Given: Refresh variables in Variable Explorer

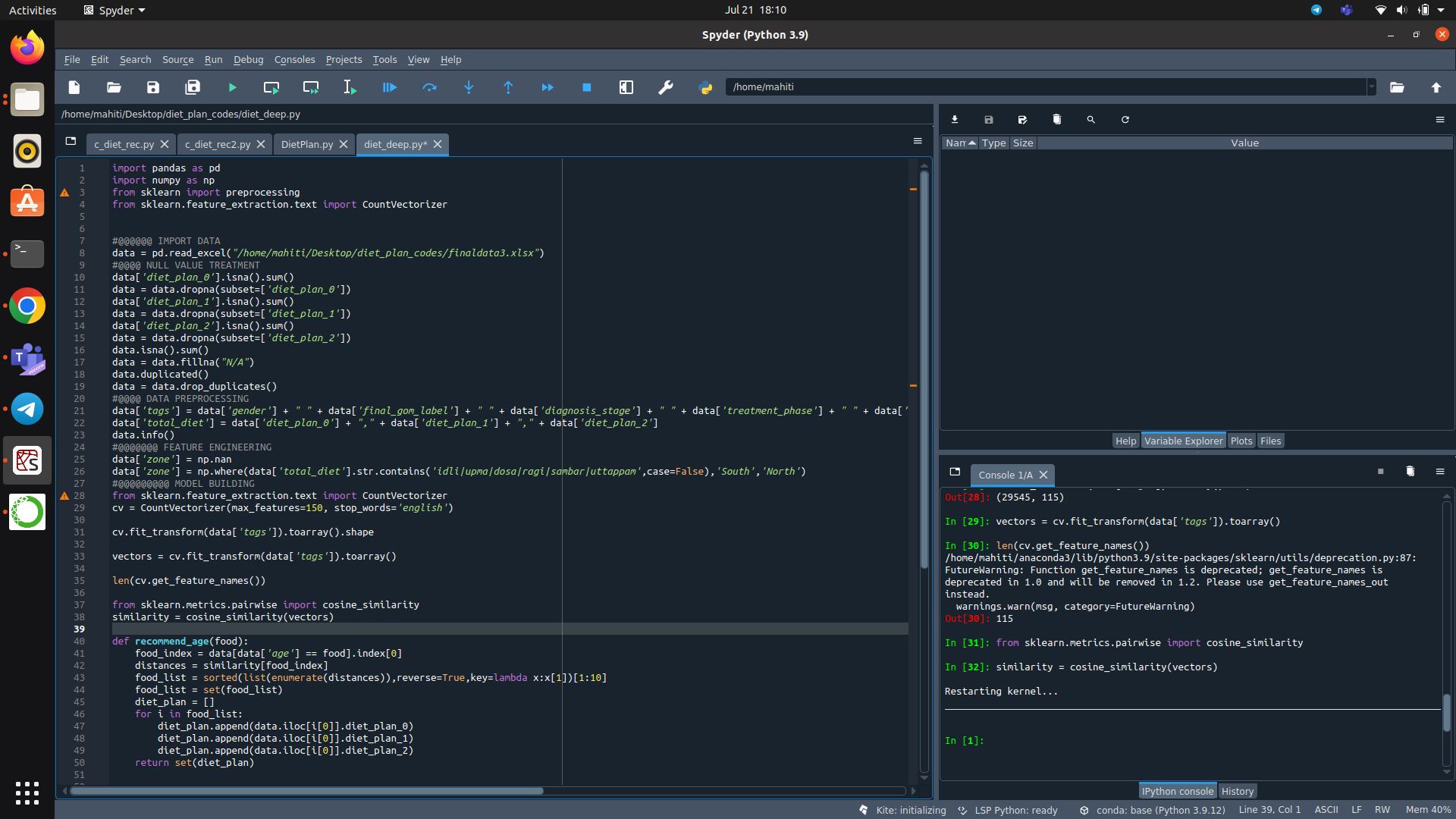Looking at the screenshot, I should (x=1125, y=120).
